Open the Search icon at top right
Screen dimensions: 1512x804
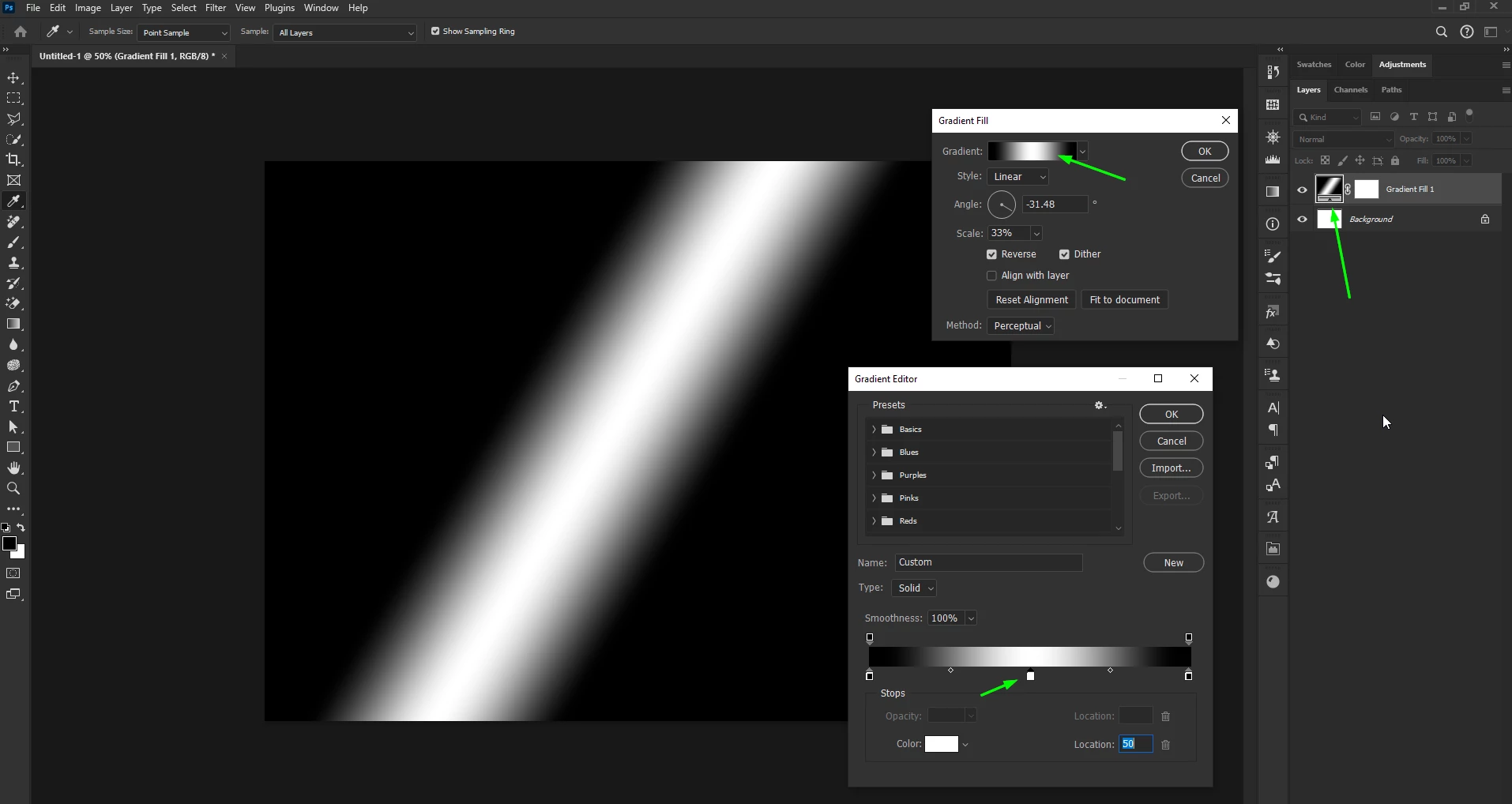point(1441,32)
